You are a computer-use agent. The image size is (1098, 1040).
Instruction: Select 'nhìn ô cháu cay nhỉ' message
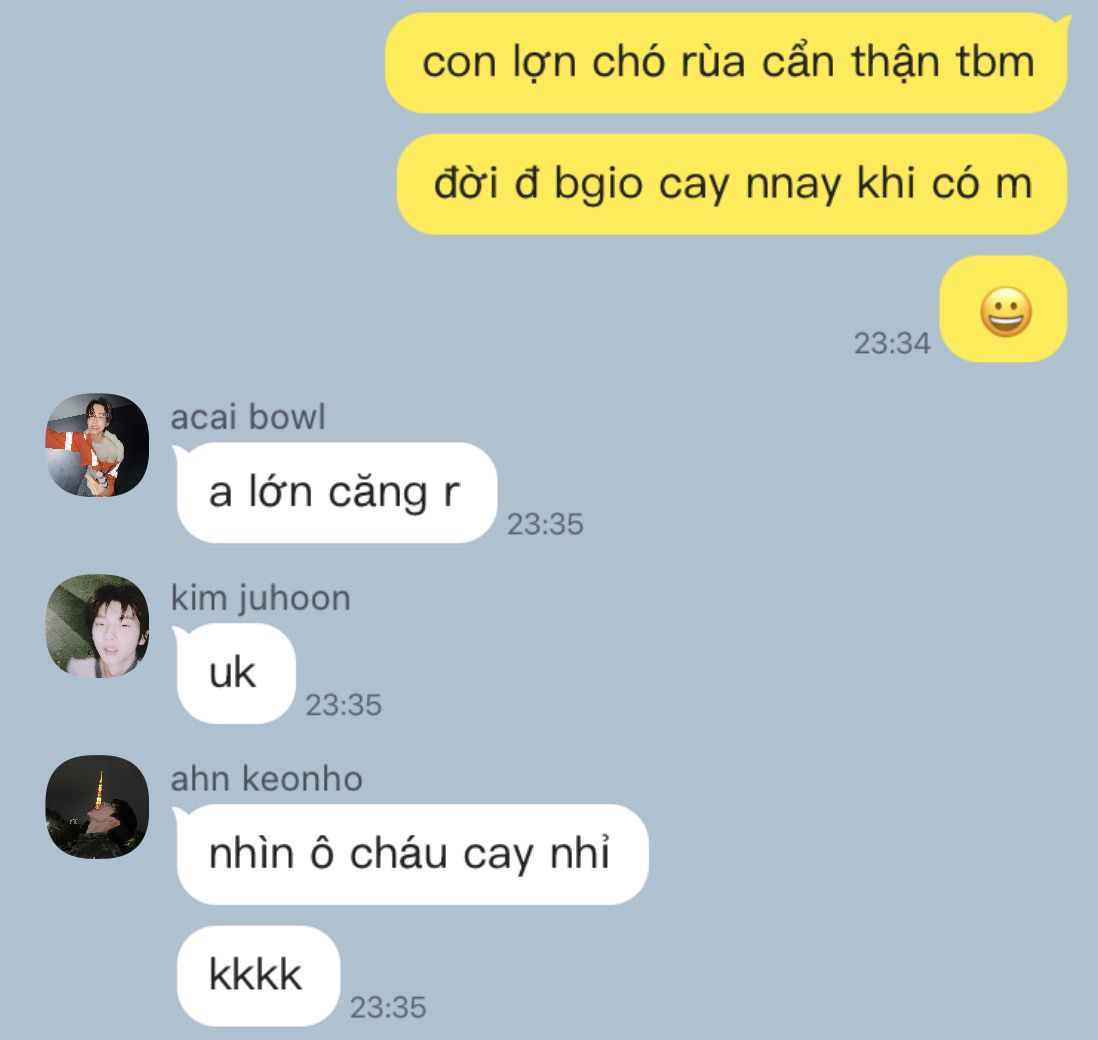(410, 854)
